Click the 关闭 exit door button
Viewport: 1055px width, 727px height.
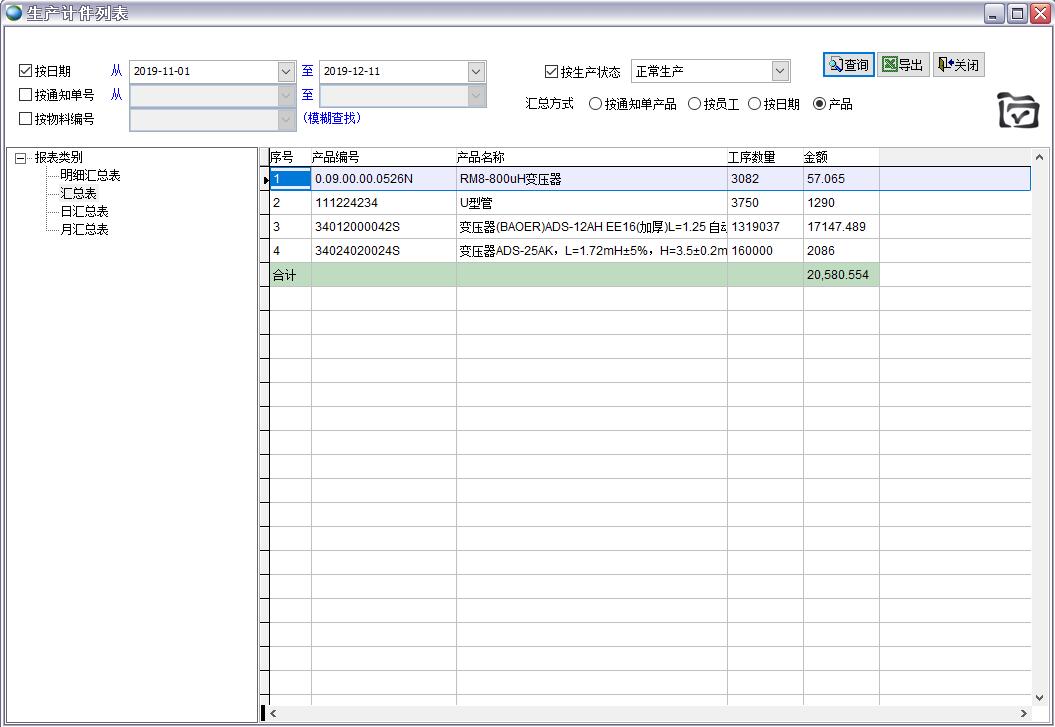pyautogui.click(x=958, y=65)
